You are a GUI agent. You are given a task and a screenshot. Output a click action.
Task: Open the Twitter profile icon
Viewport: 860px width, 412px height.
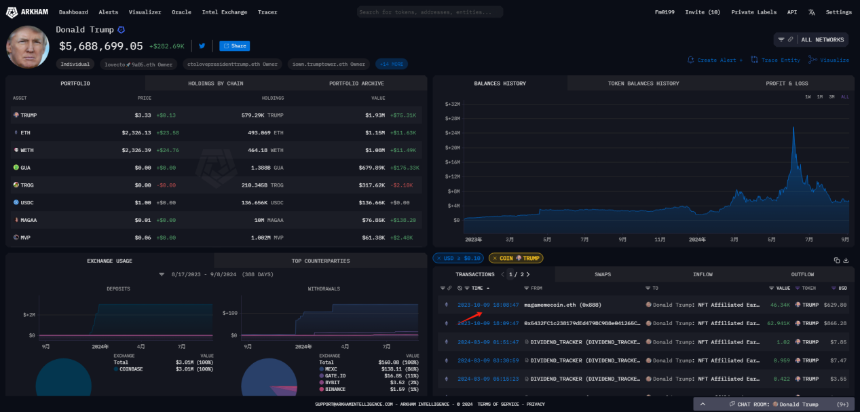202,46
